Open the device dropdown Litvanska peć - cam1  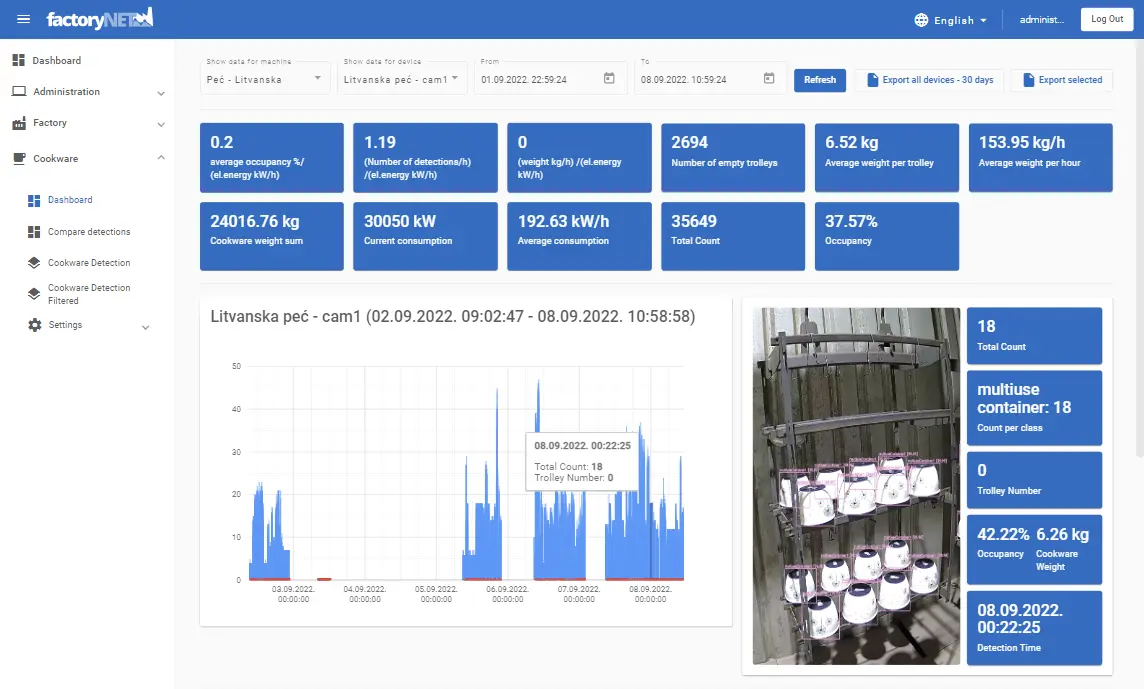point(402,79)
